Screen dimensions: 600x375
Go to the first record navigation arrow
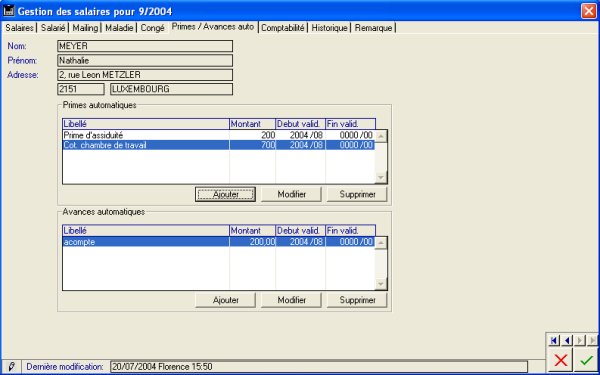(x=553, y=340)
